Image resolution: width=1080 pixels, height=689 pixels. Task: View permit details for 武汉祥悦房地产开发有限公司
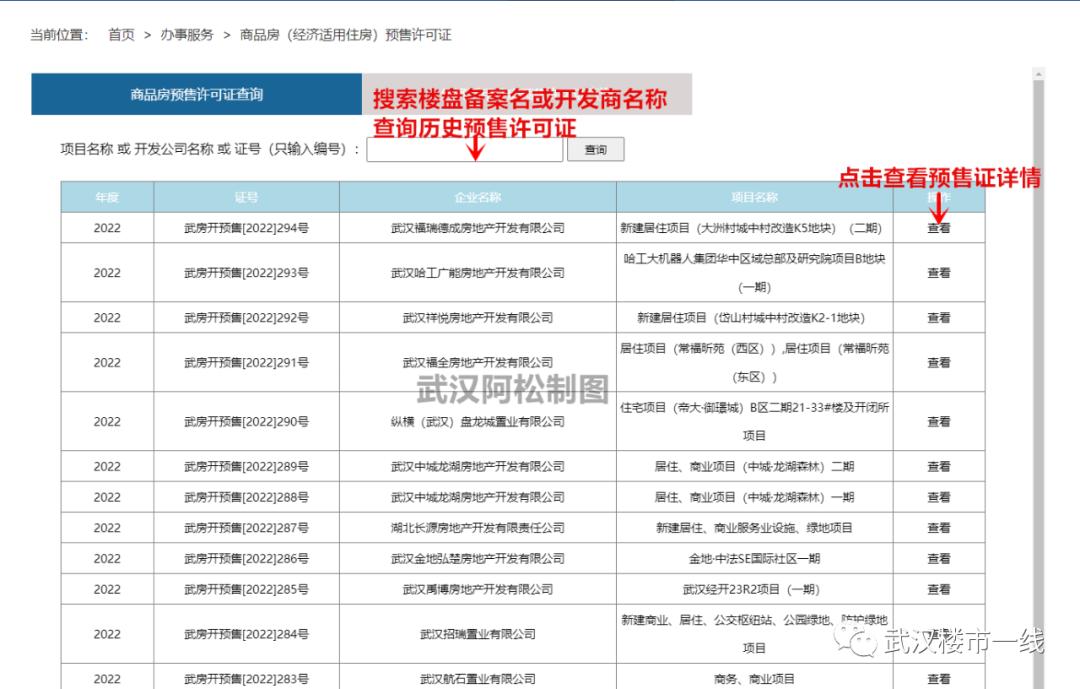tap(938, 317)
